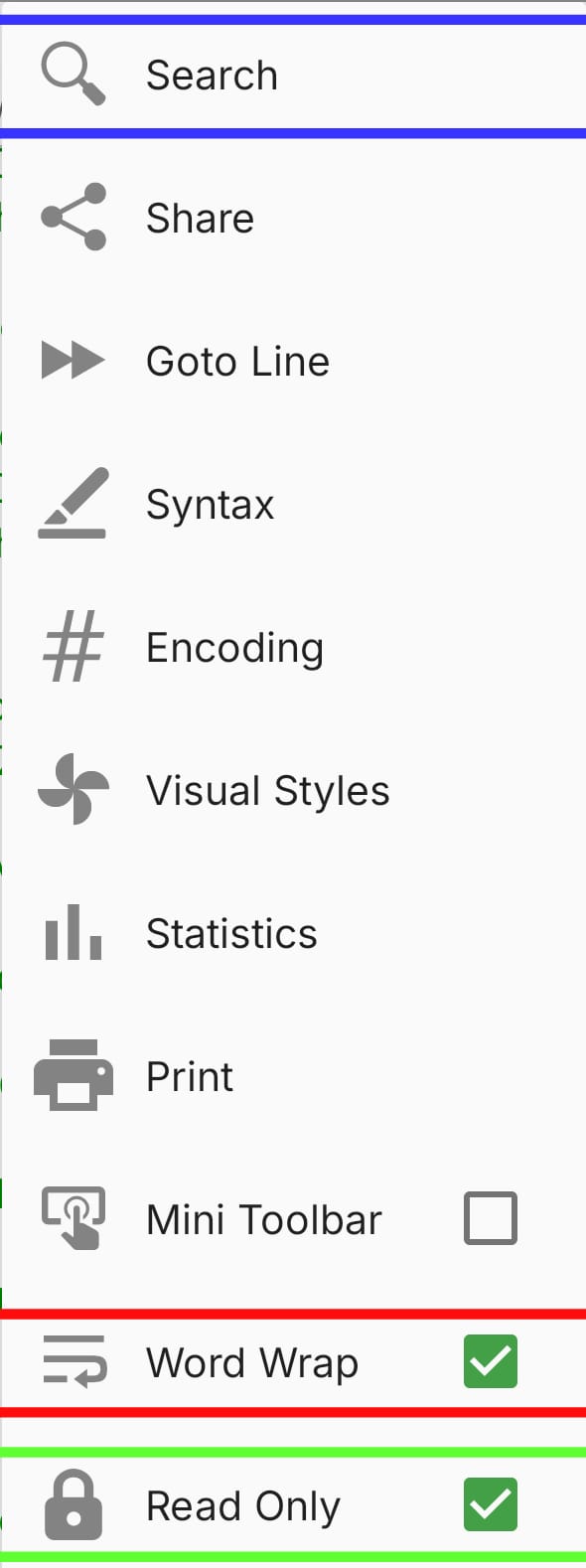Select the Syntax menu entry
This screenshot has height=1568, width=586.
coord(210,504)
